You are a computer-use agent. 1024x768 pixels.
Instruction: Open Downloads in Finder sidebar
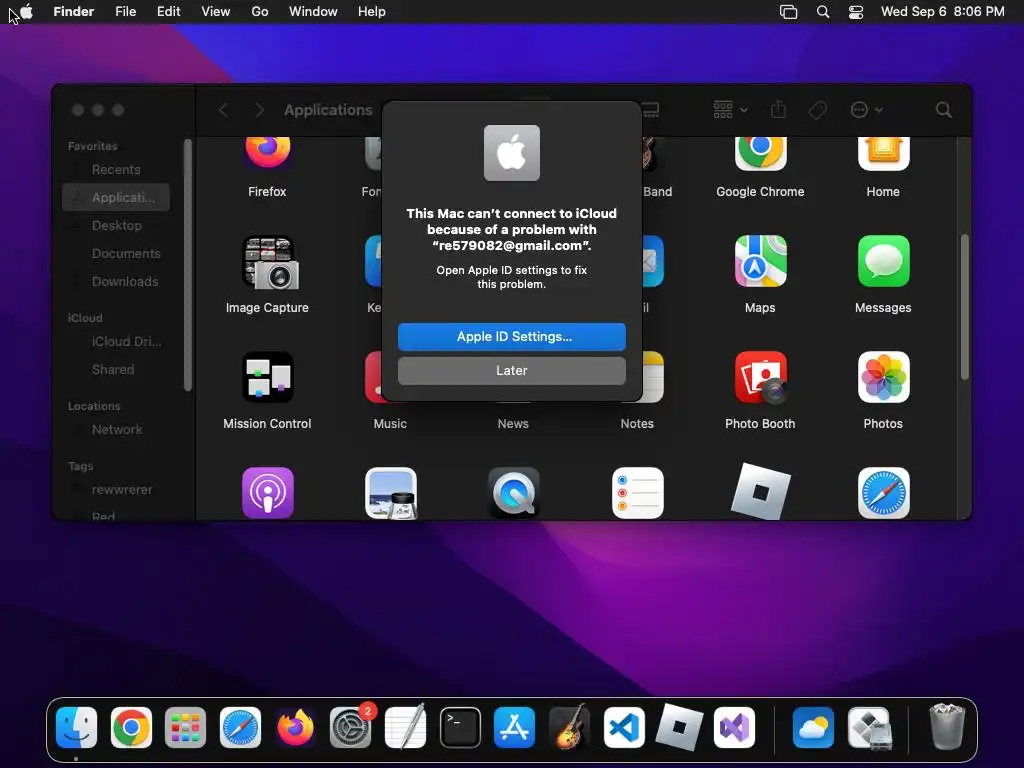pyautogui.click(x=116, y=281)
